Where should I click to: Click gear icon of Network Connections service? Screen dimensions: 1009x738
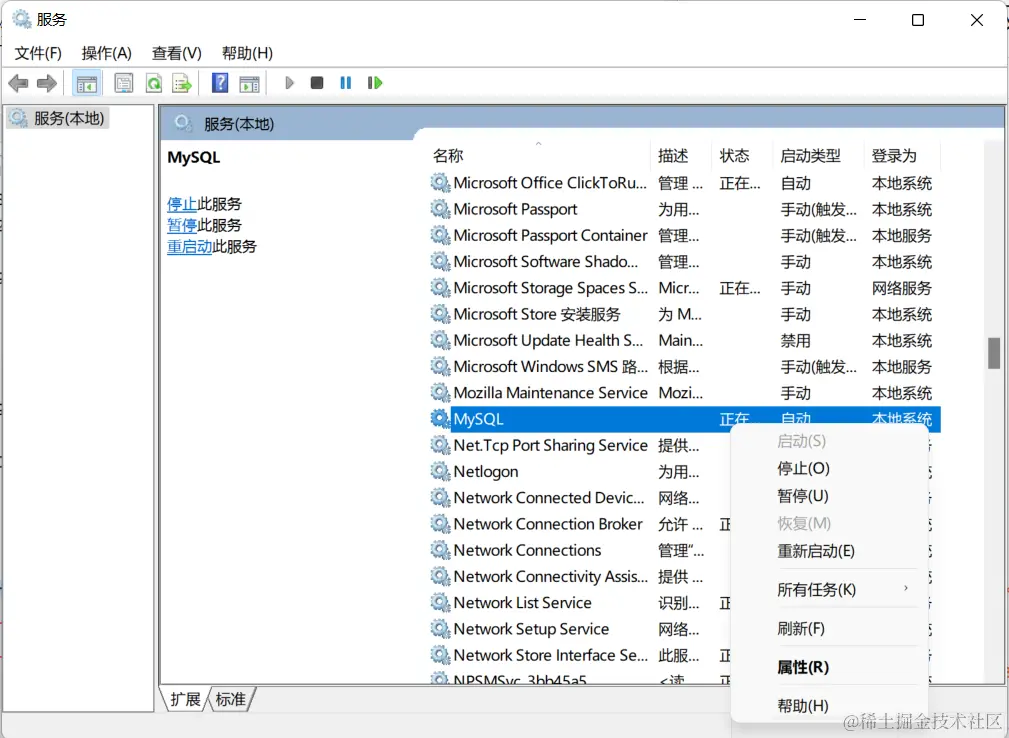click(440, 550)
